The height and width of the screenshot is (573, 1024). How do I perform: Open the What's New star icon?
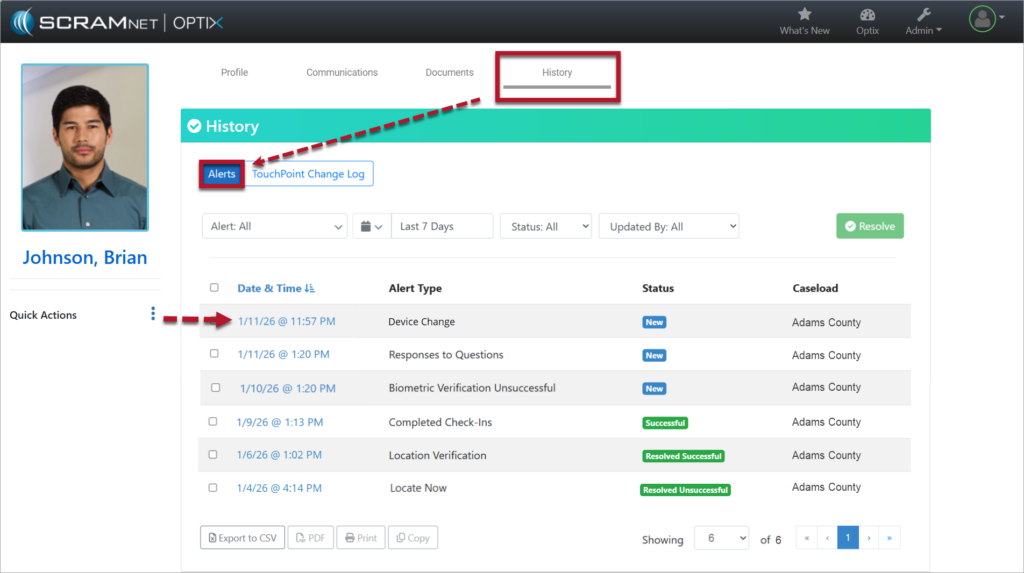(804, 15)
